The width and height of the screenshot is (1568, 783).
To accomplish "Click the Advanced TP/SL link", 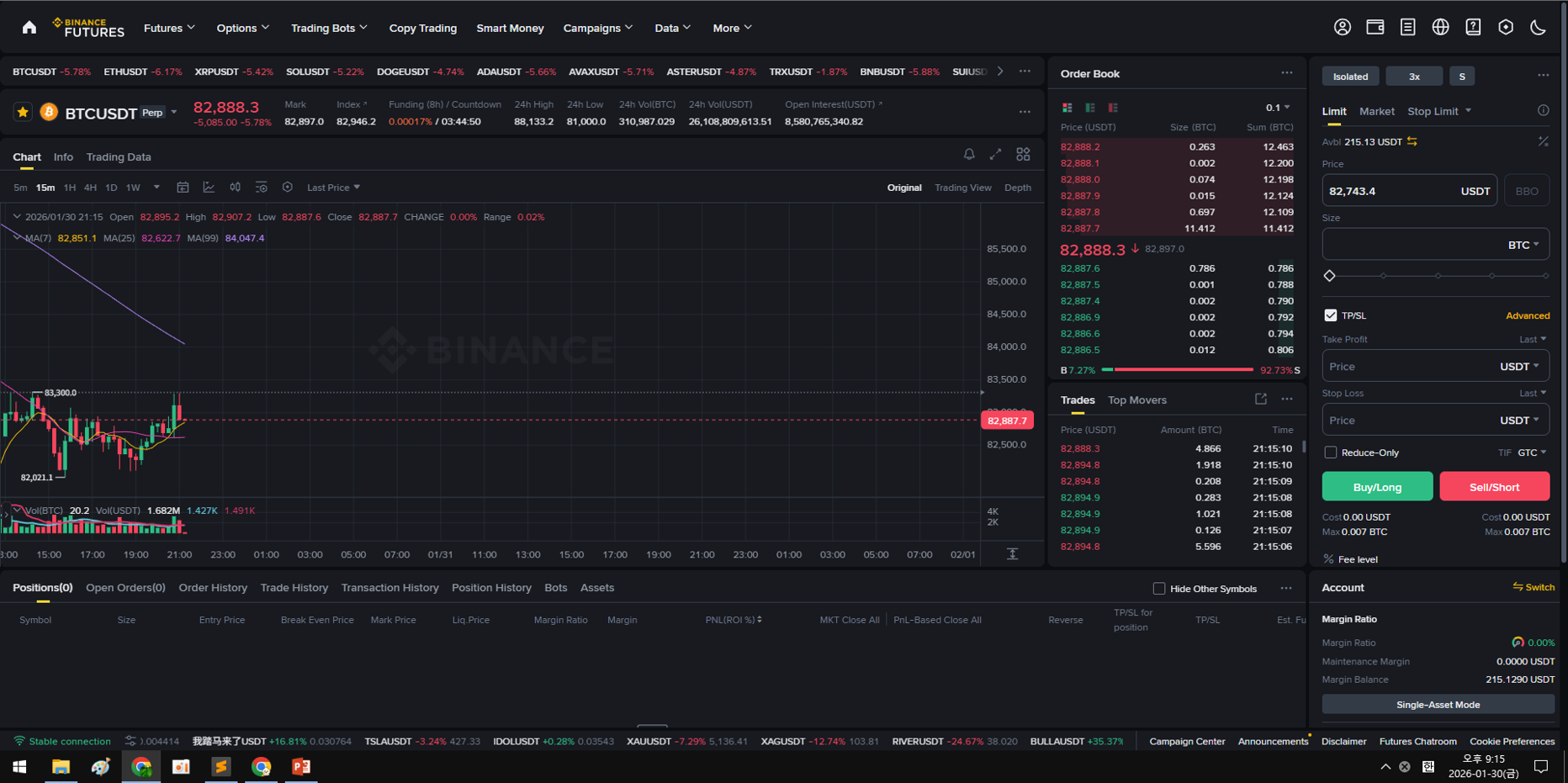I will click(x=1528, y=315).
